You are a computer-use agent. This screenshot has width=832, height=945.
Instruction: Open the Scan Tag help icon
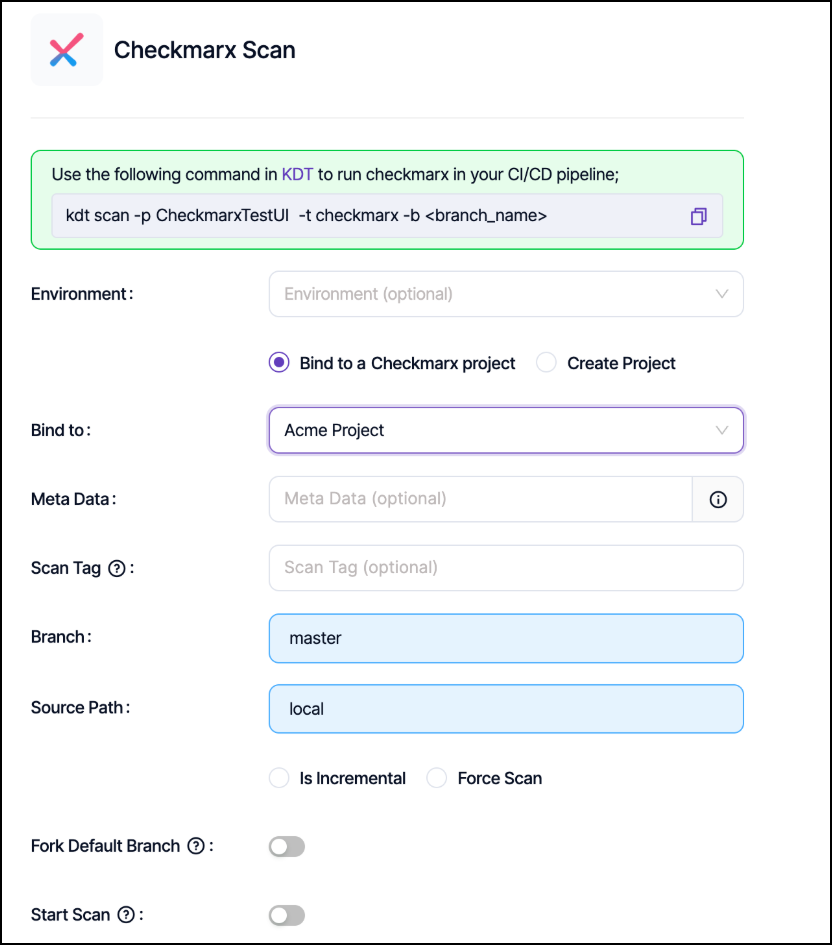coord(117,568)
